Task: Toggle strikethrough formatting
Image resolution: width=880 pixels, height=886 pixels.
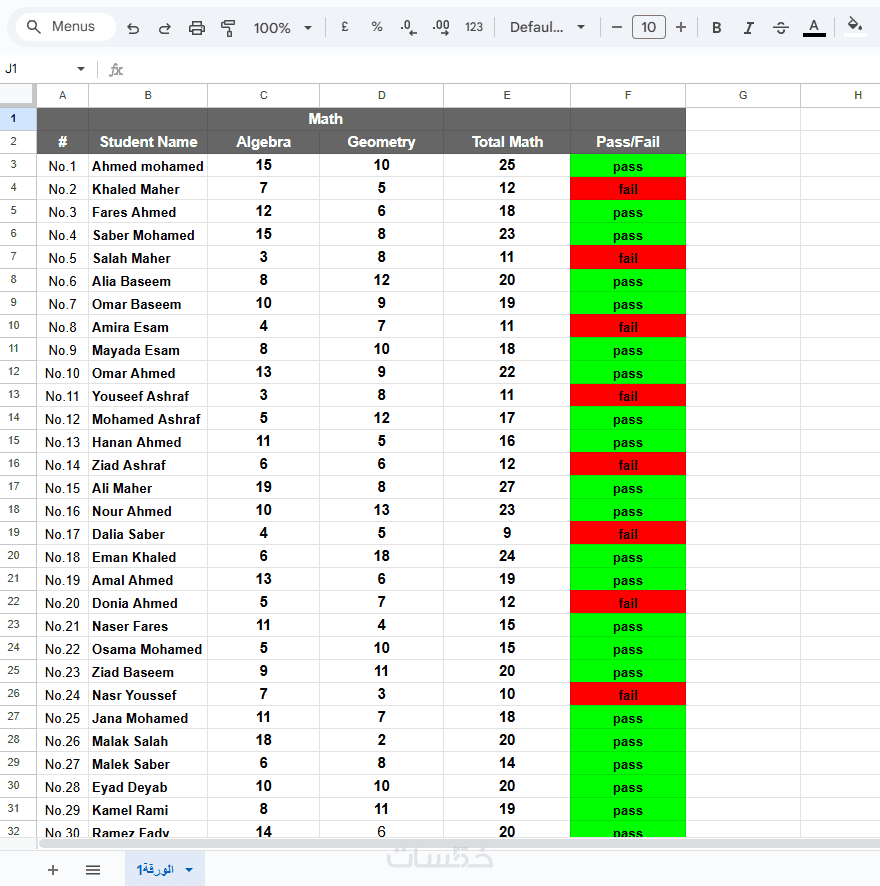Action: (x=781, y=28)
